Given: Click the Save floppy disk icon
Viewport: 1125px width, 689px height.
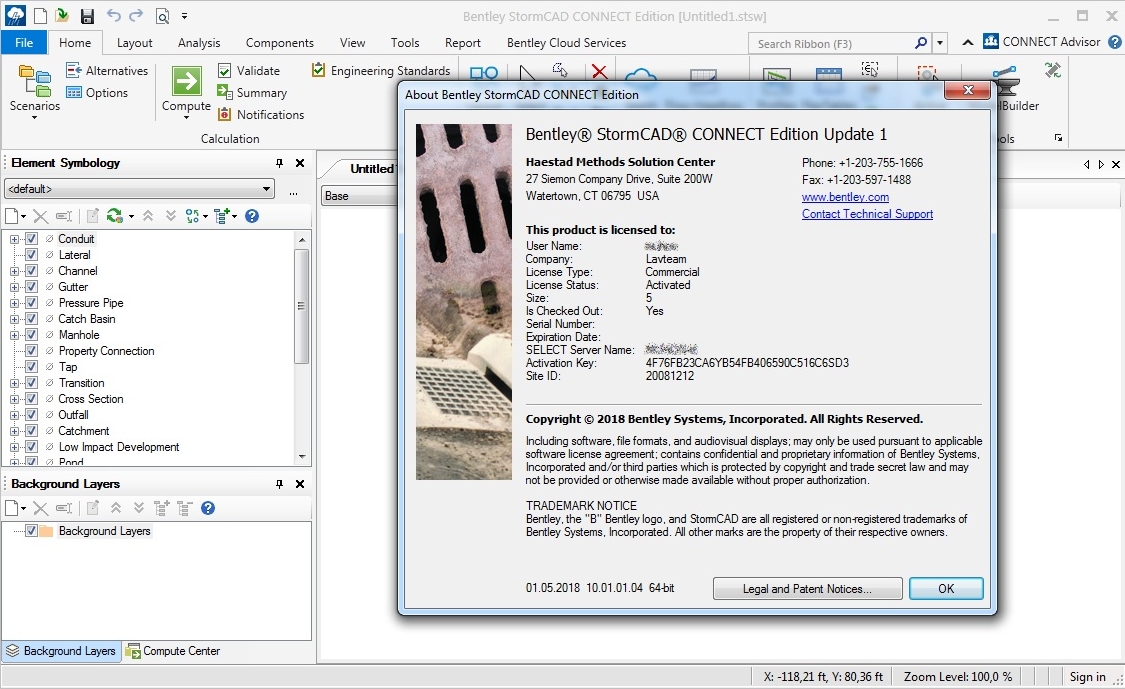Looking at the screenshot, I should [87, 15].
